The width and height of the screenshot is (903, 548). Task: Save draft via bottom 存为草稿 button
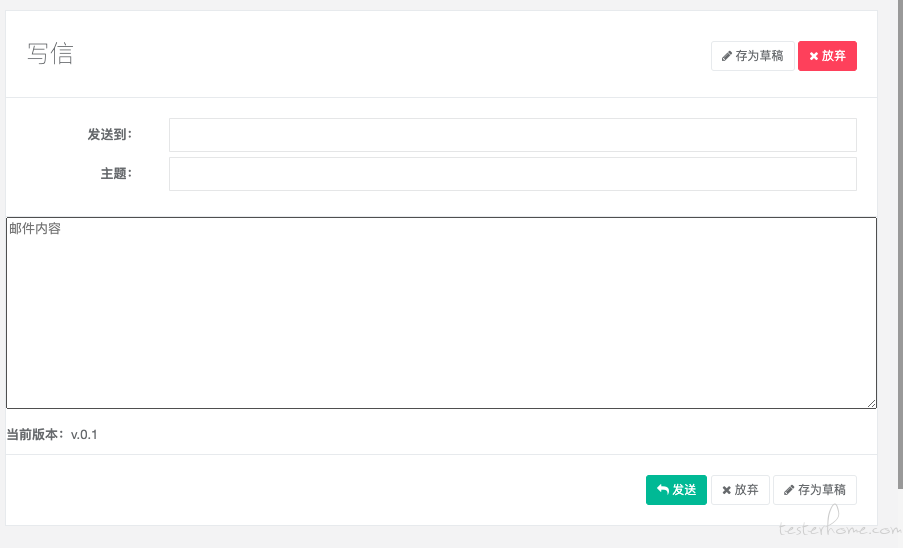coord(815,490)
